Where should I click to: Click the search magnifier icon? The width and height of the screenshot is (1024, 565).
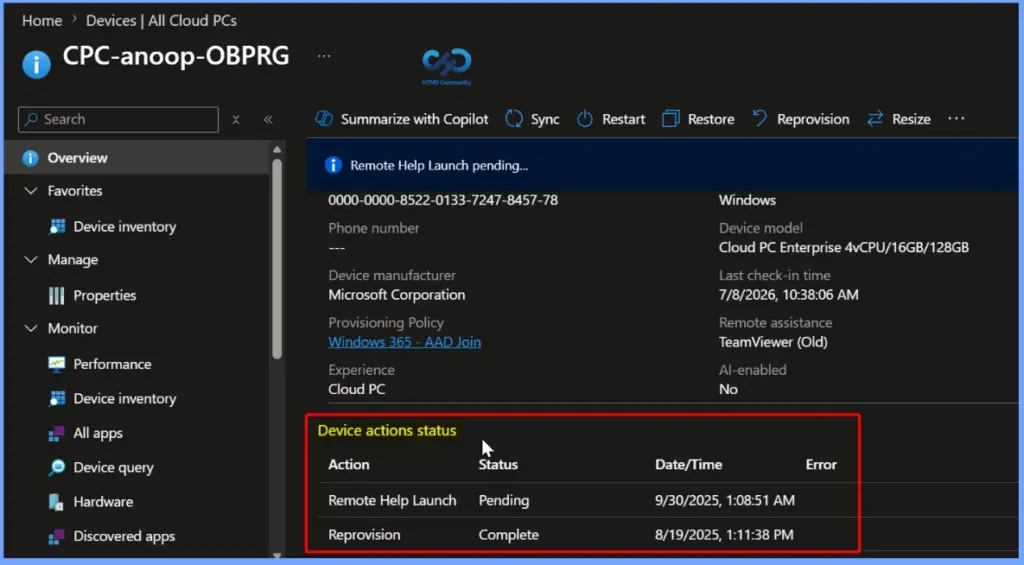point(31,120)
